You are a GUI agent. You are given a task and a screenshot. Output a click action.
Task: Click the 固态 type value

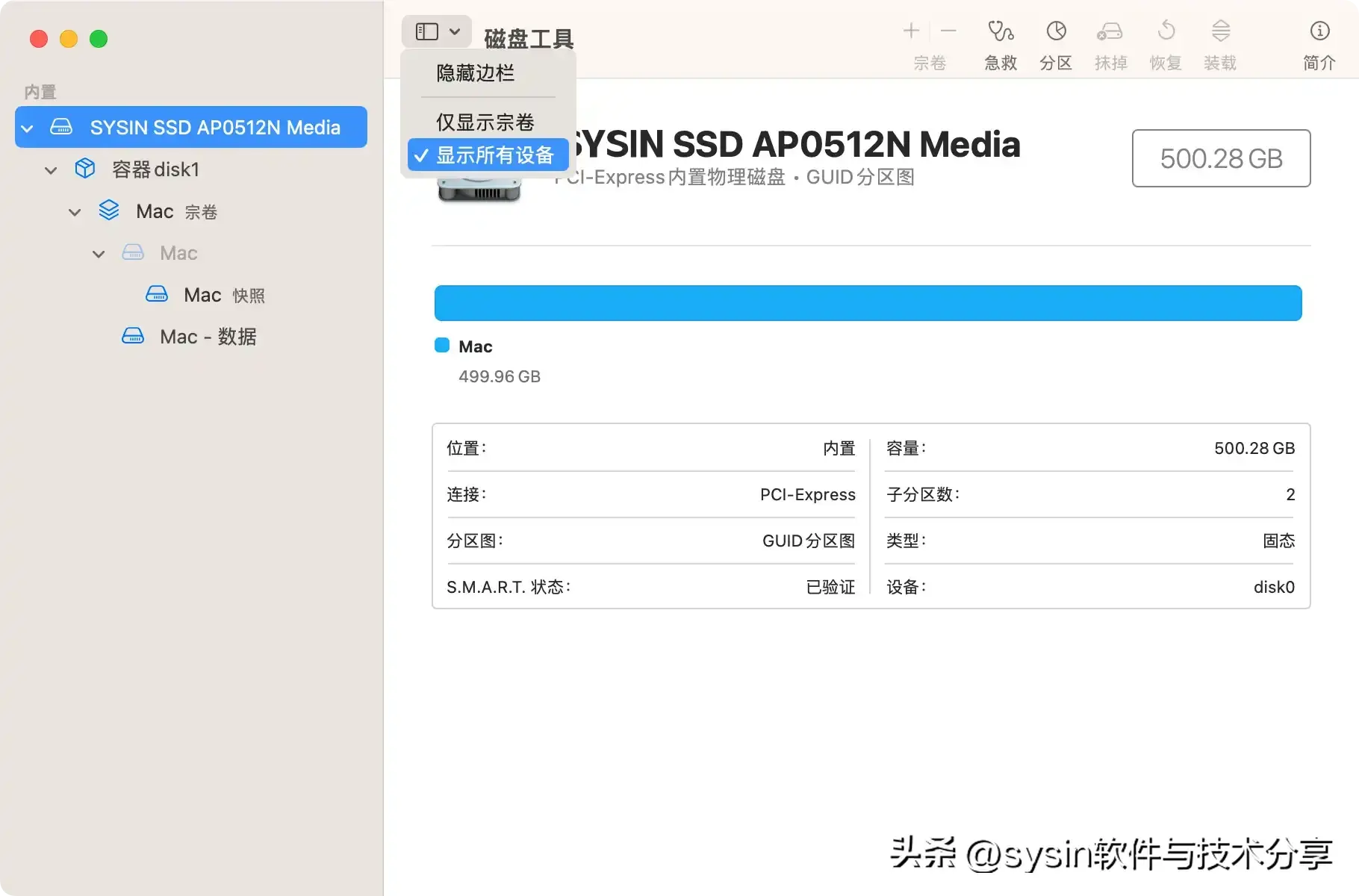[1278, 541]
